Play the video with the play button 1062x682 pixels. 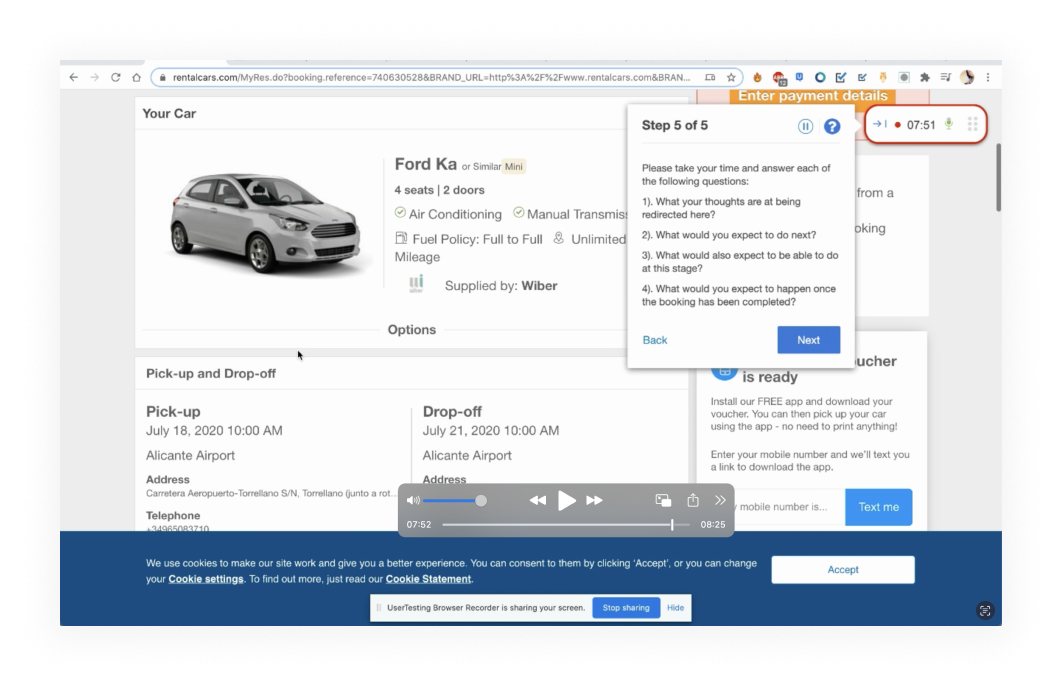[566, 500]
